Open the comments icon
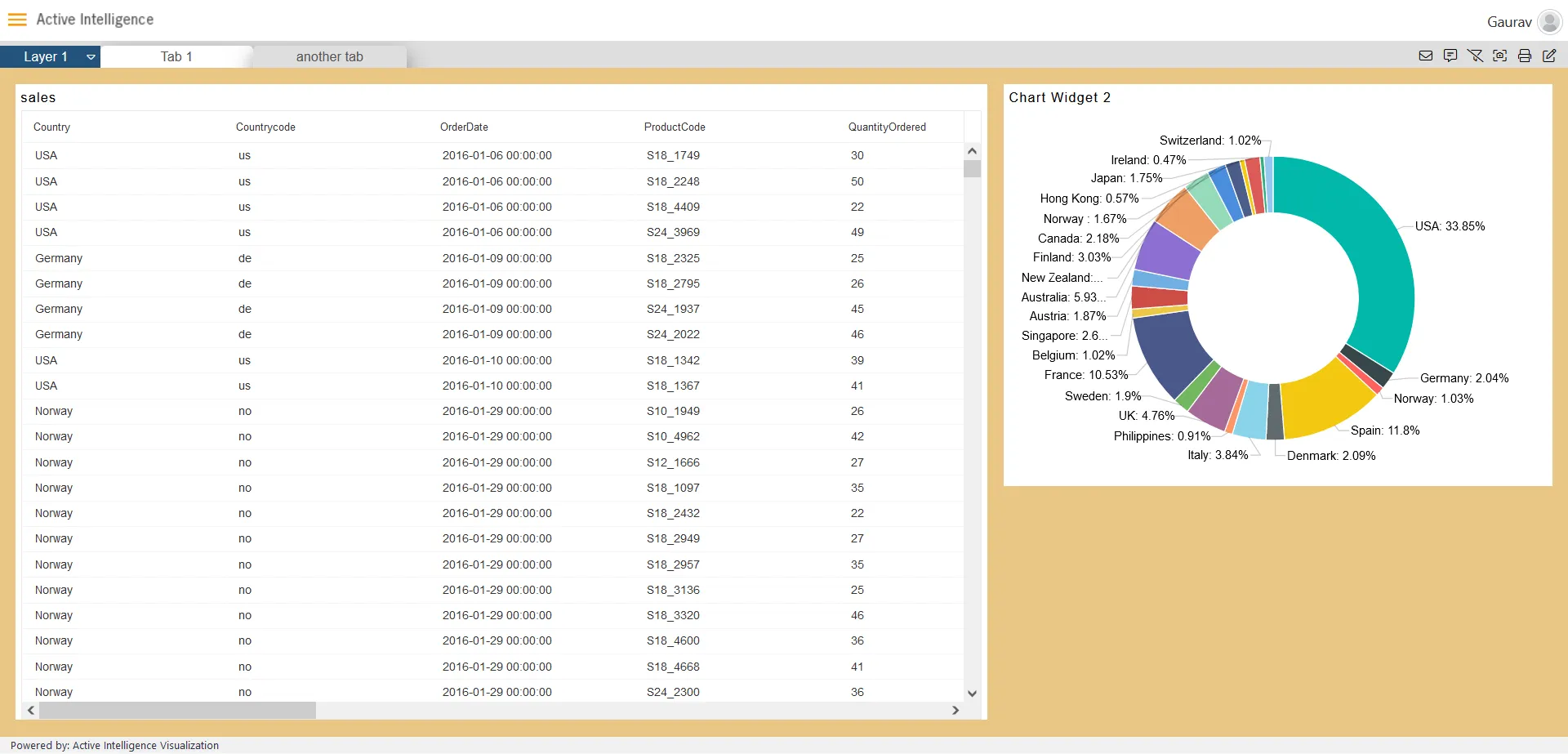 click(1450, 56)
